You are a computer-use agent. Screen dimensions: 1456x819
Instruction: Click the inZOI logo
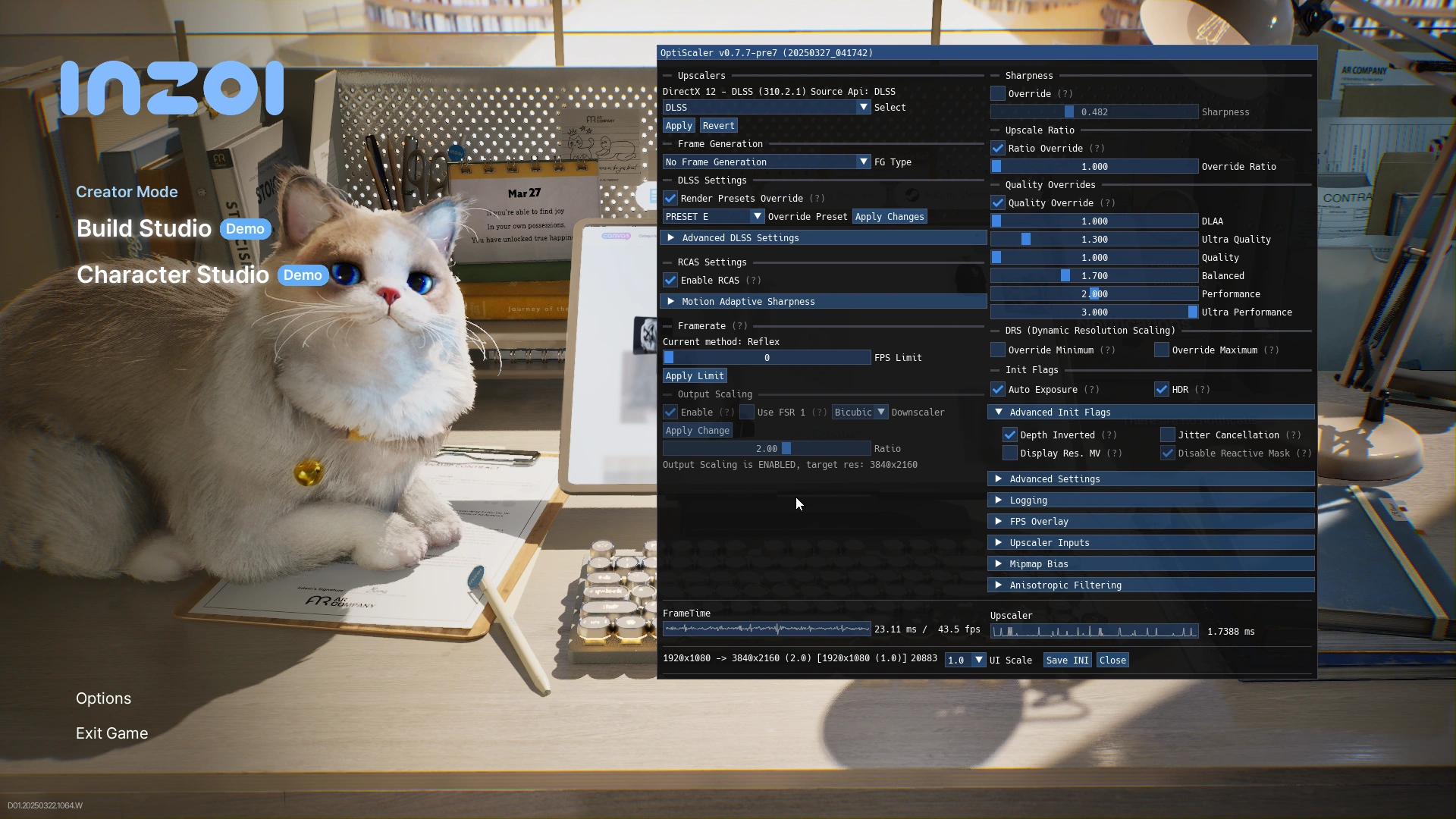(x=172, y=89)
